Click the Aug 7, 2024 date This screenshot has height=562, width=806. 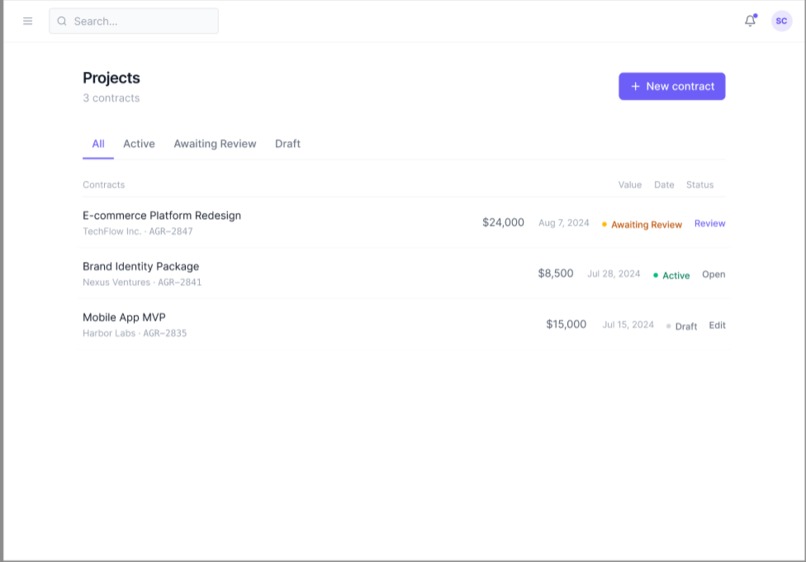tap(563, 223)
